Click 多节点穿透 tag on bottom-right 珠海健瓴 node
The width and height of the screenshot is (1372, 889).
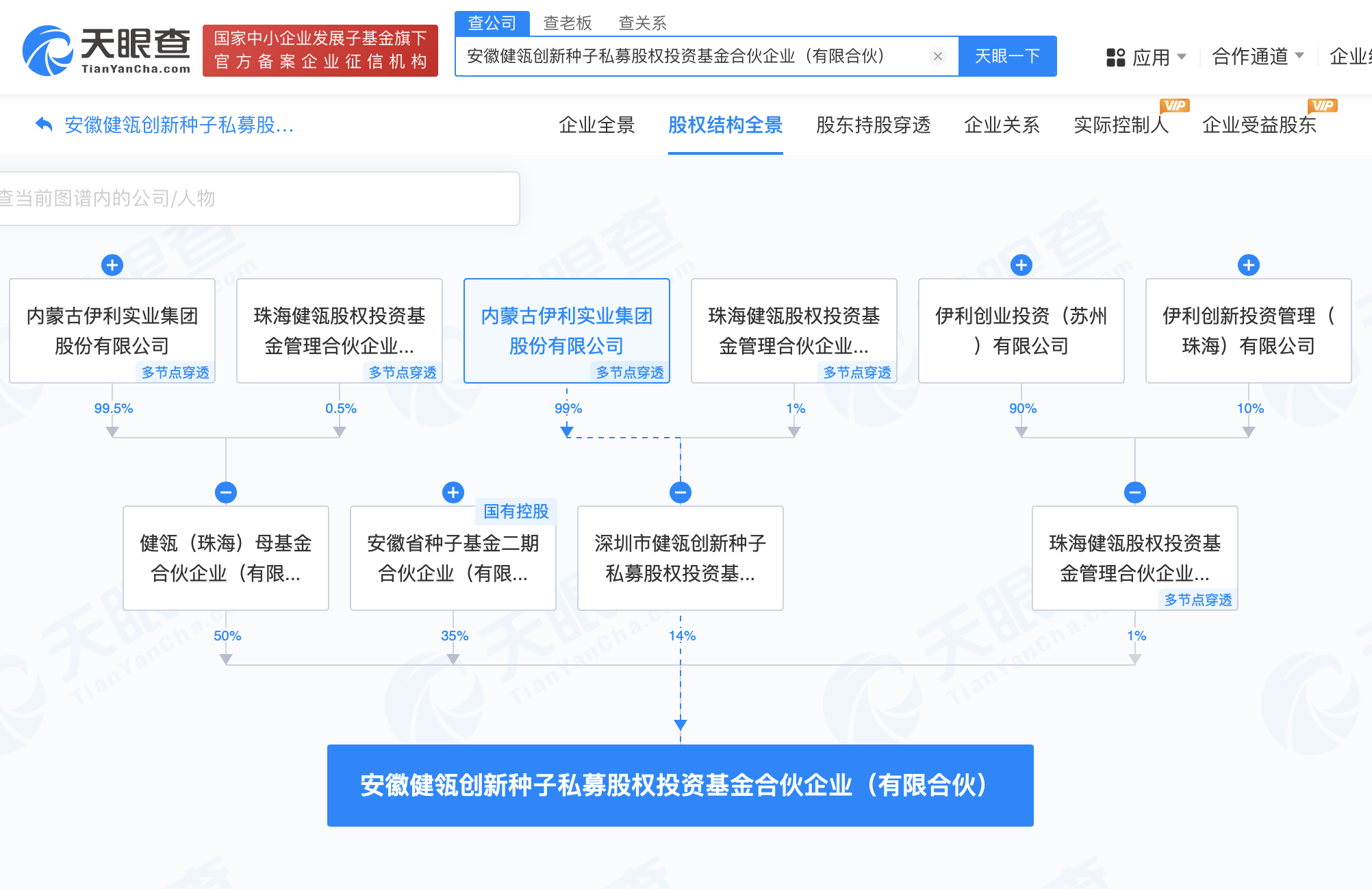tap(1198, 599)
